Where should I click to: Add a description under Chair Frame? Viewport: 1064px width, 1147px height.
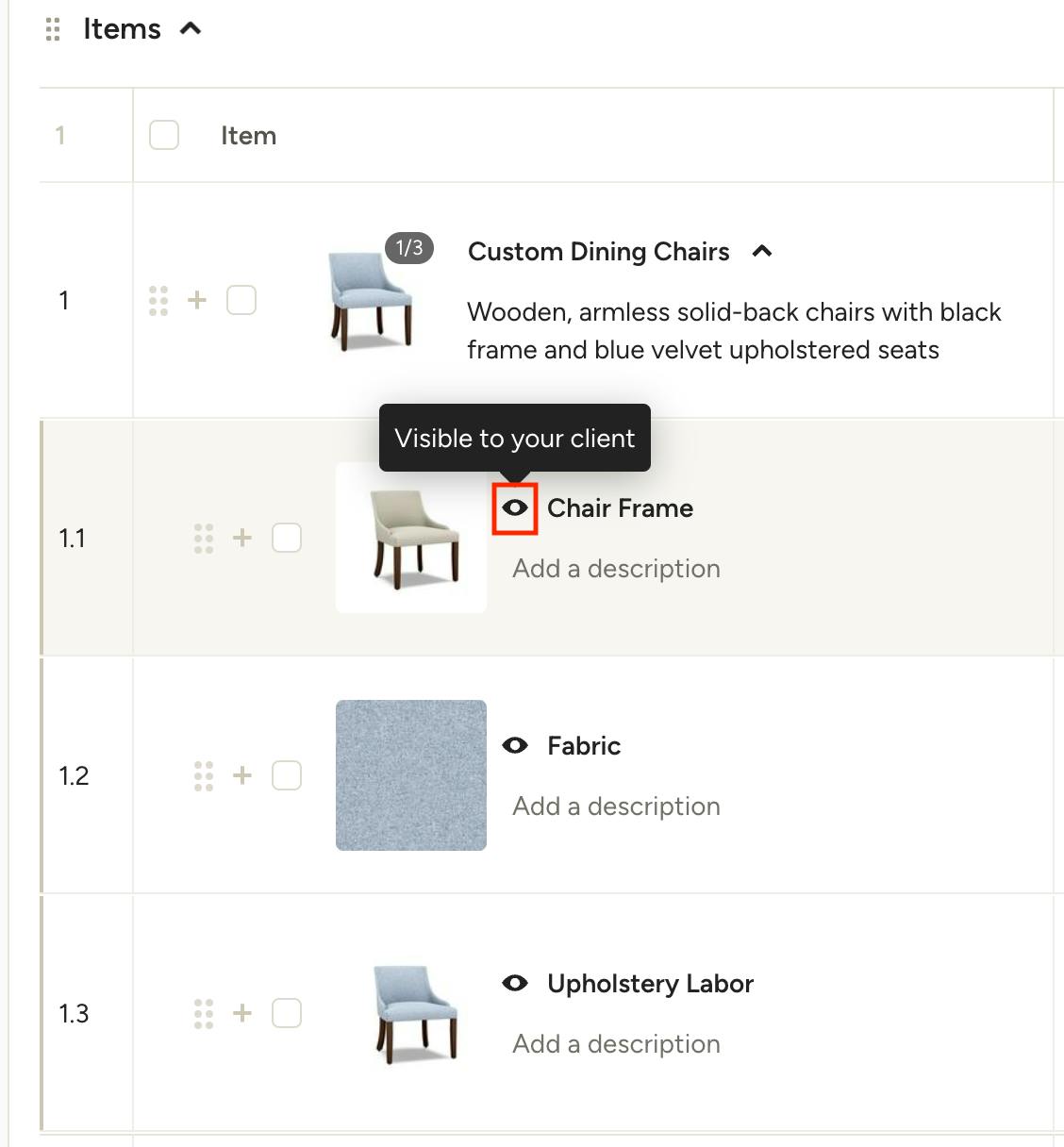(x=616, y=569)
